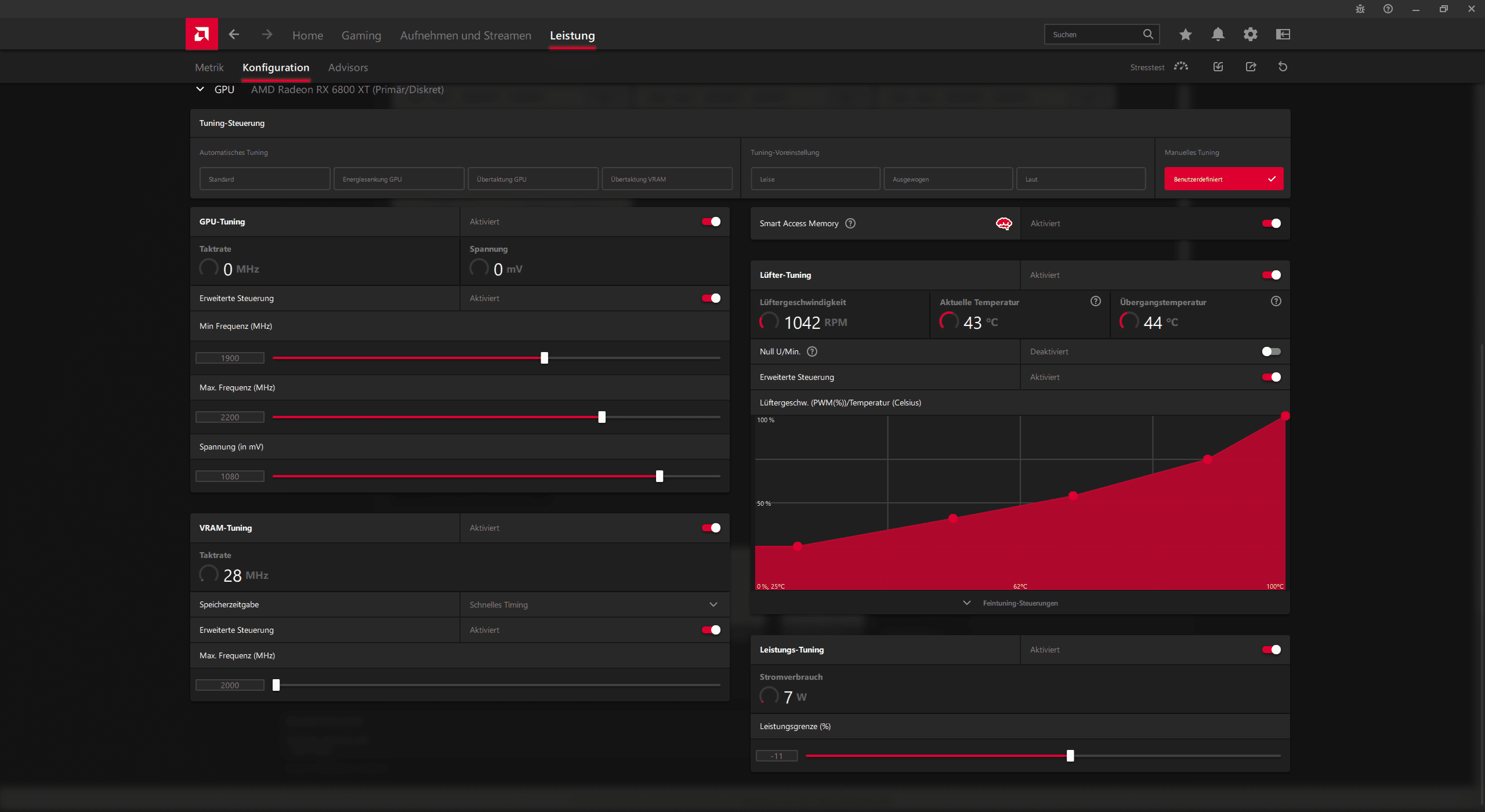Open Speicherzeitgabe Schnelles Timing dropdown

[595, 604]
